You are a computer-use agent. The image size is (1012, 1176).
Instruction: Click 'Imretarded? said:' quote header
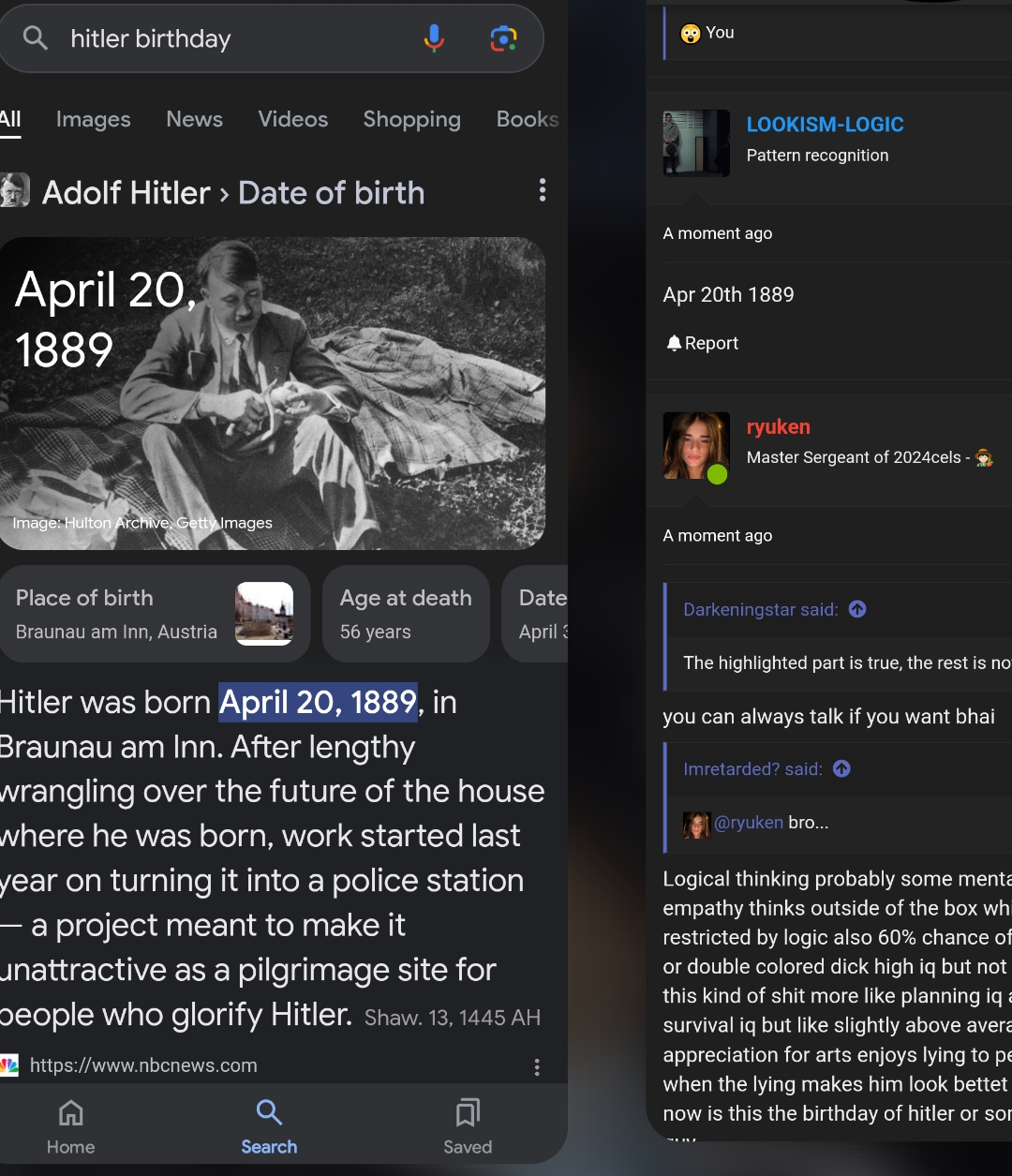753,769
